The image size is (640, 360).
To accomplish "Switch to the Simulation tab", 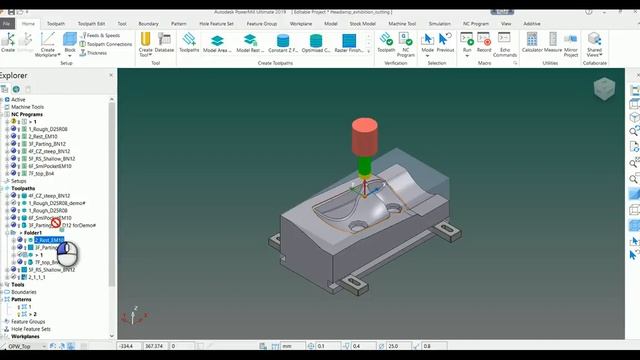I will 440,24.
